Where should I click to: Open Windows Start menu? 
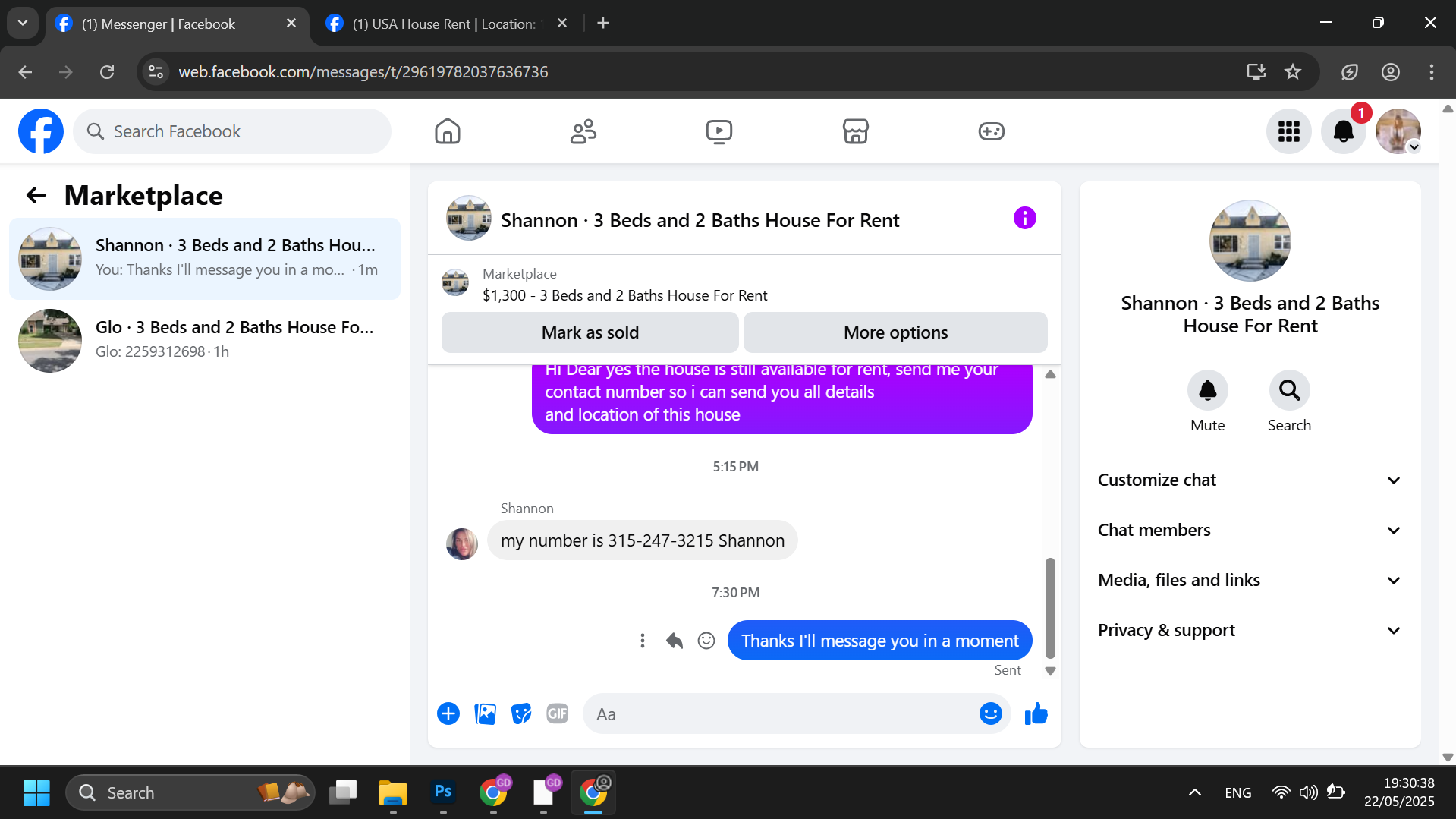(36, 792)
